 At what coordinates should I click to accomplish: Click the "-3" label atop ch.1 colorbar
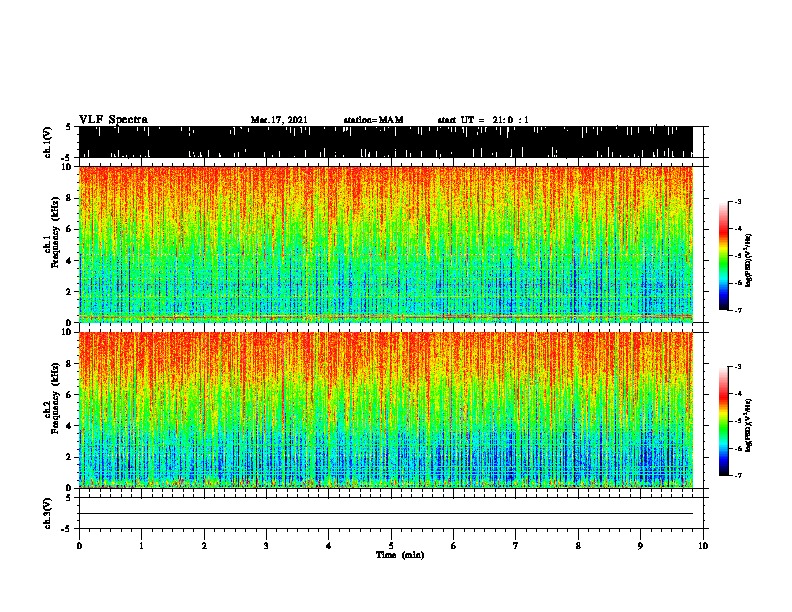738,201
